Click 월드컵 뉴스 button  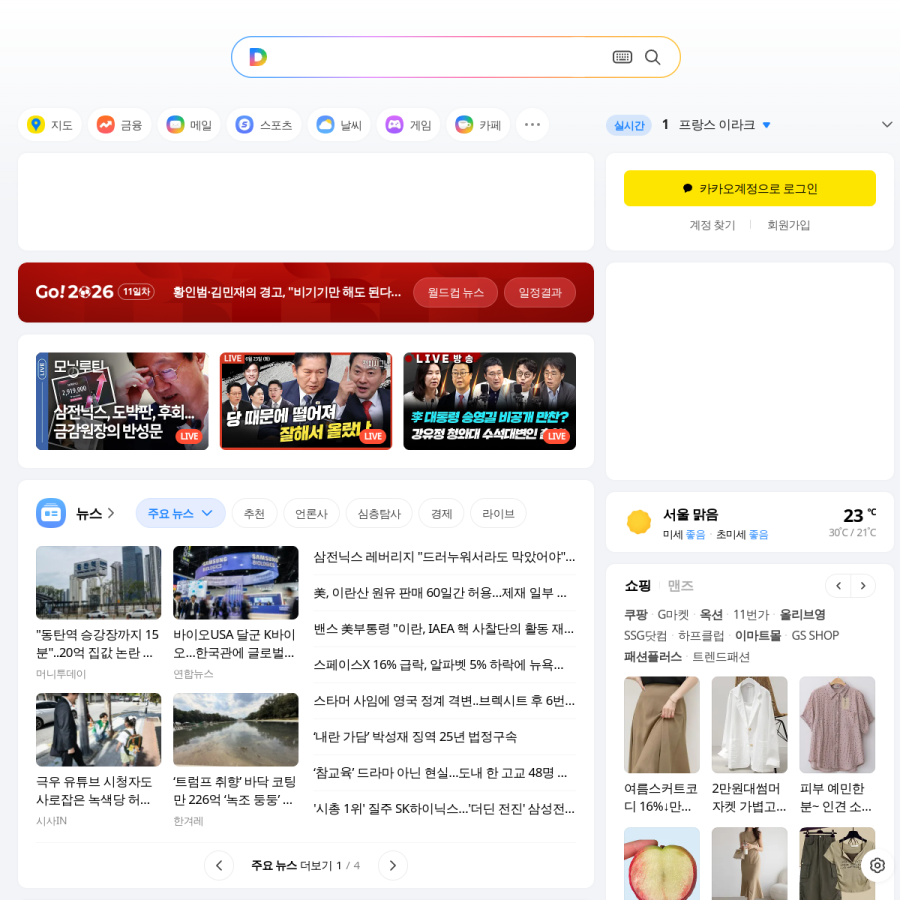[x=455, y=292]
